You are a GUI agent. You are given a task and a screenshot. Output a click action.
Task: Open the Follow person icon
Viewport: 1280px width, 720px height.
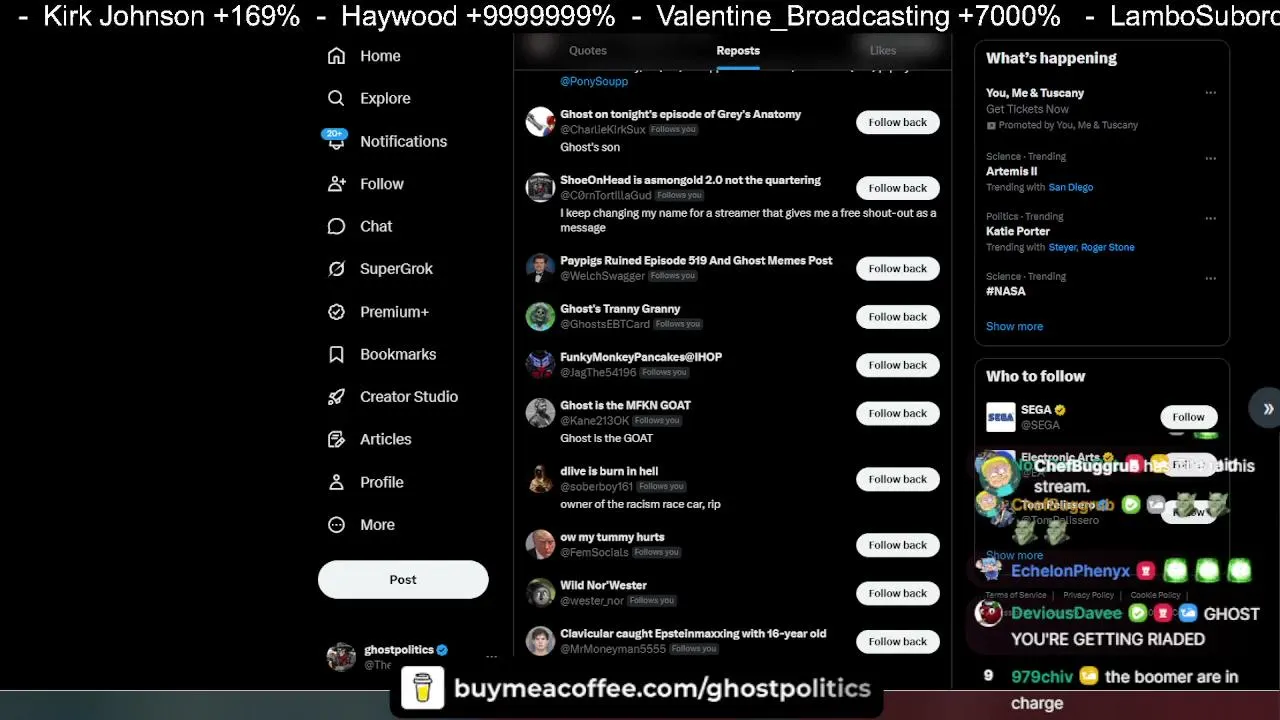(337, 184)
